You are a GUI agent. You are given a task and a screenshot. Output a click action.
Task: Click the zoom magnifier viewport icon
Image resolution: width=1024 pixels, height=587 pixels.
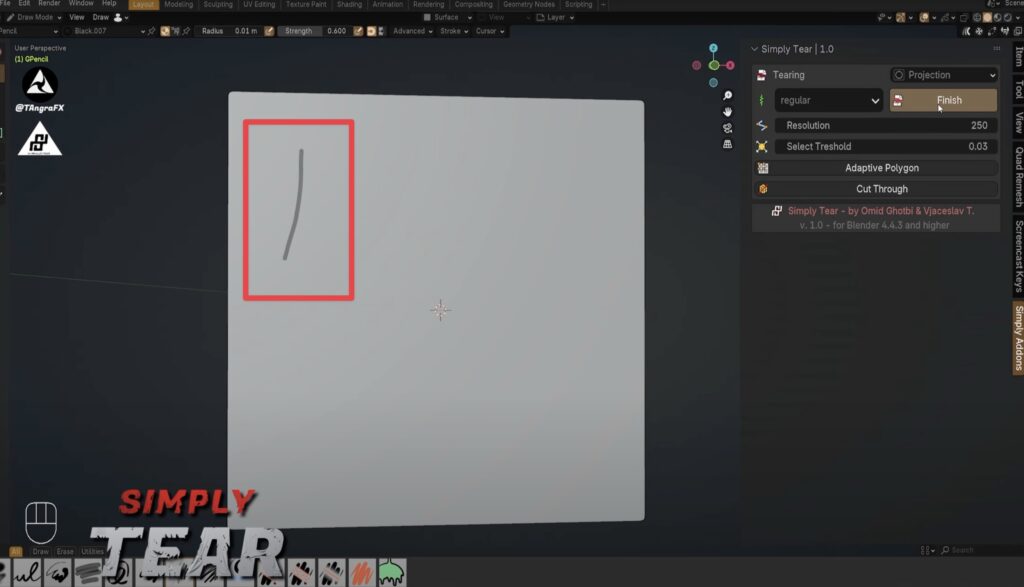tap(728, 96)
